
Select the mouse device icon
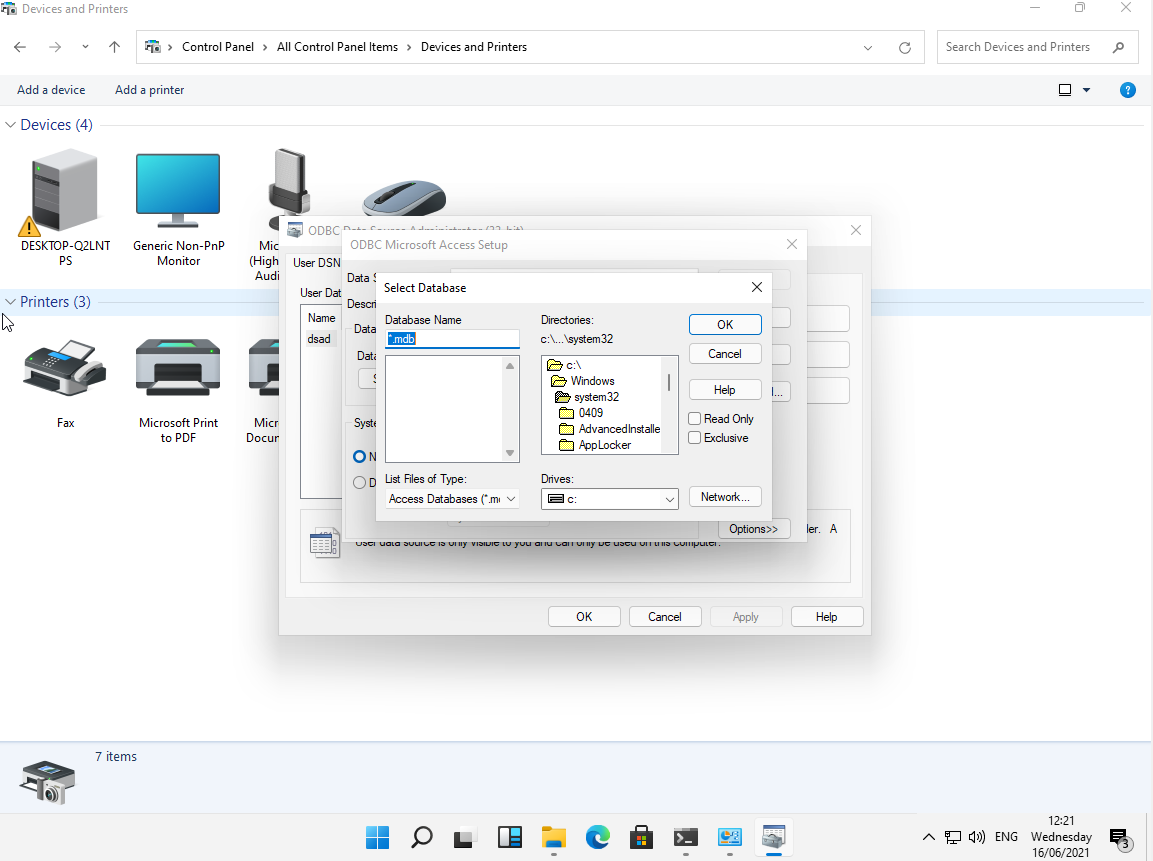404,198
